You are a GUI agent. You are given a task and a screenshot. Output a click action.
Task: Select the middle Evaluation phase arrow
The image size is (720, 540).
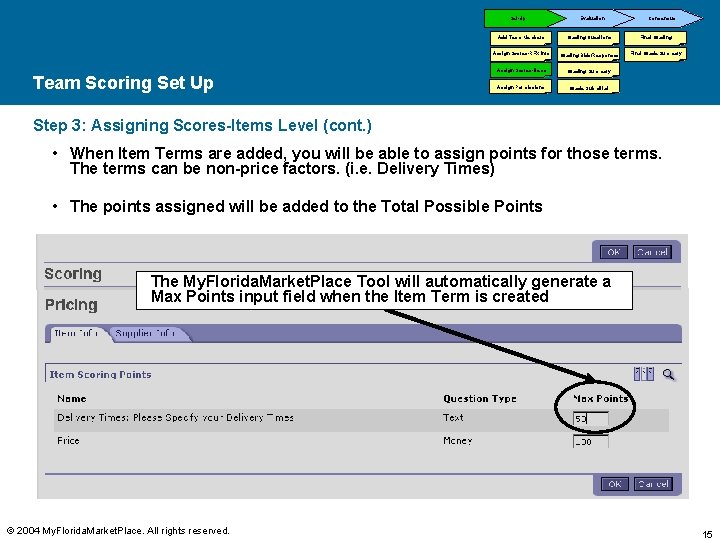(x=592, y=18)
